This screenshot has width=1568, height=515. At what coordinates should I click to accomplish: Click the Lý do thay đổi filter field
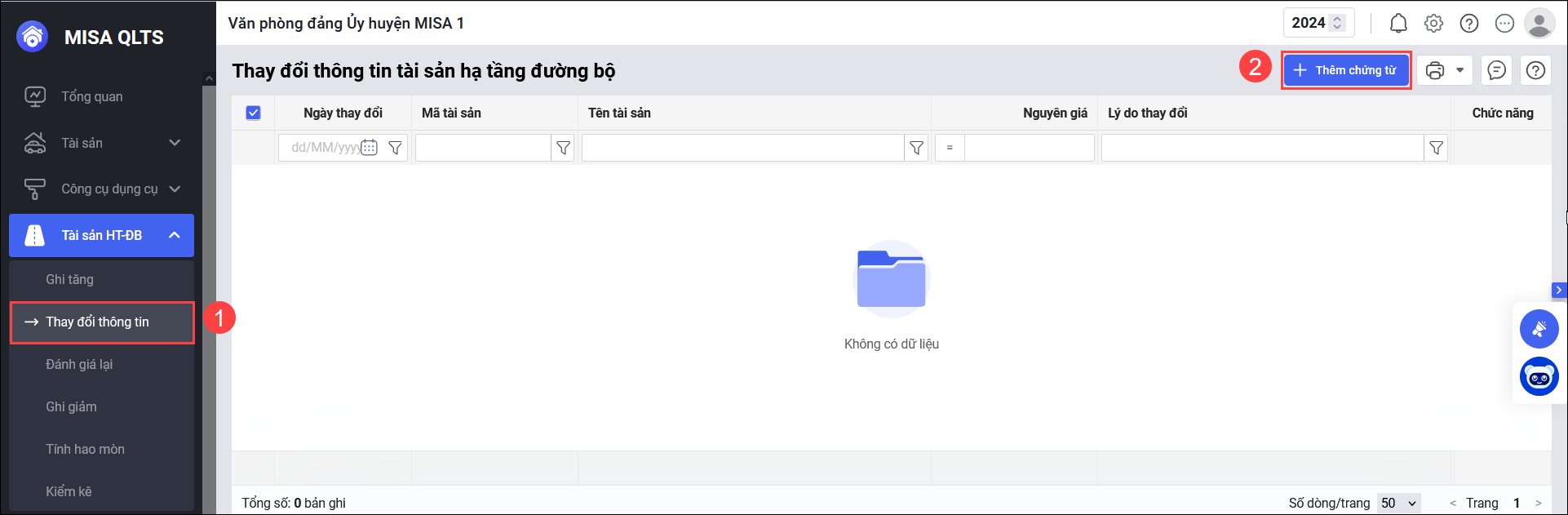[x=1262, y=148]
